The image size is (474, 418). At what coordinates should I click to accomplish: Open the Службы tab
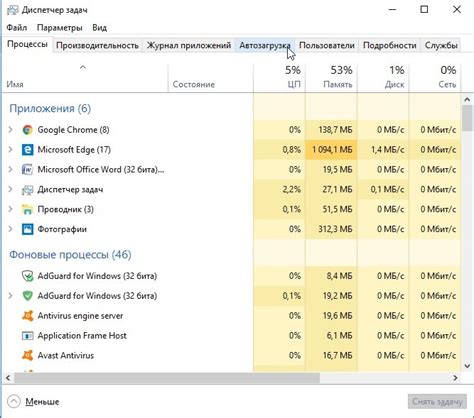(441, 45)
